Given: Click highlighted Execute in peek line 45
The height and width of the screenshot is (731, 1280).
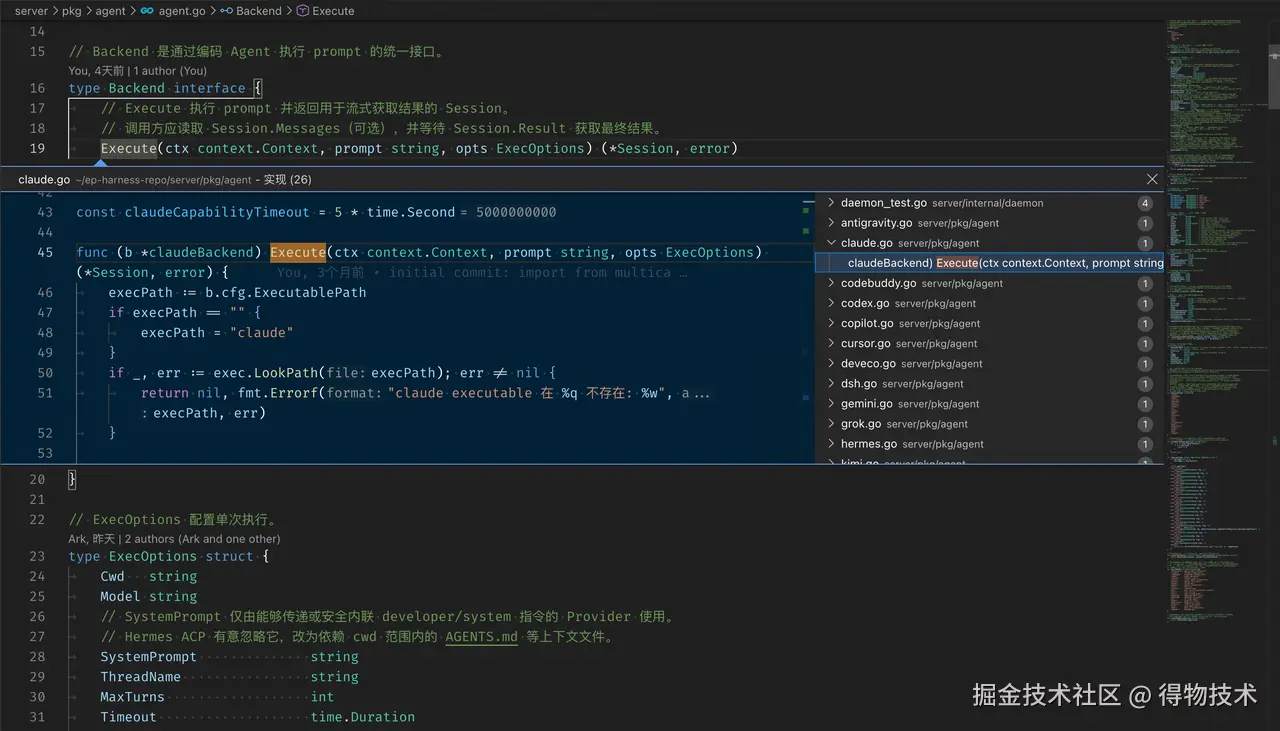Looking at the screenshot, I should [298, 252].
